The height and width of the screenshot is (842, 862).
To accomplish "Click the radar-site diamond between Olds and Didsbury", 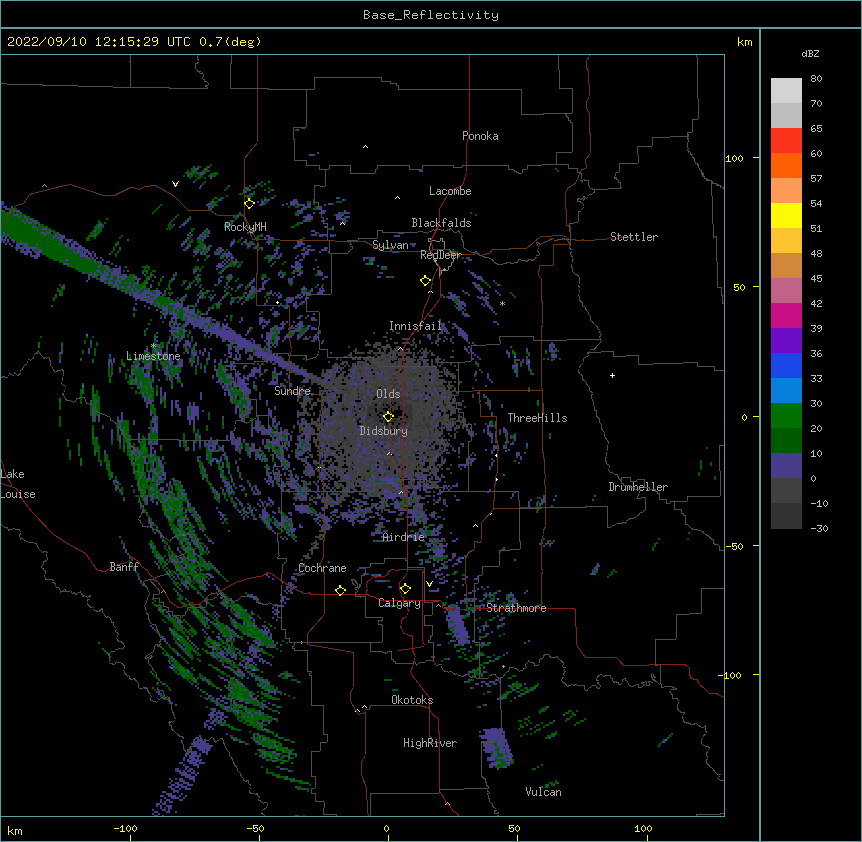I will point(388,416).
